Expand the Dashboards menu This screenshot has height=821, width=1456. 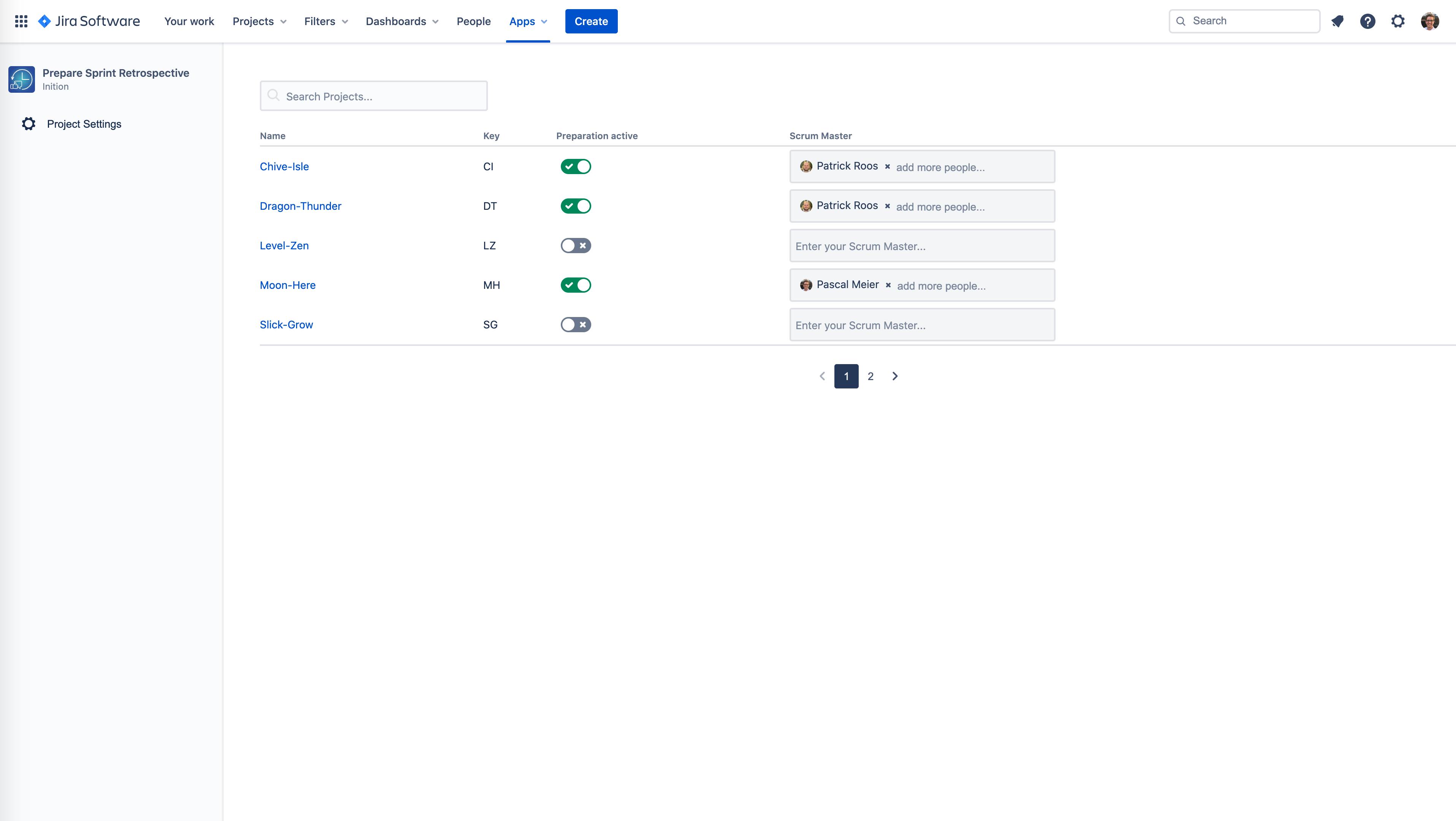[402, 21]
